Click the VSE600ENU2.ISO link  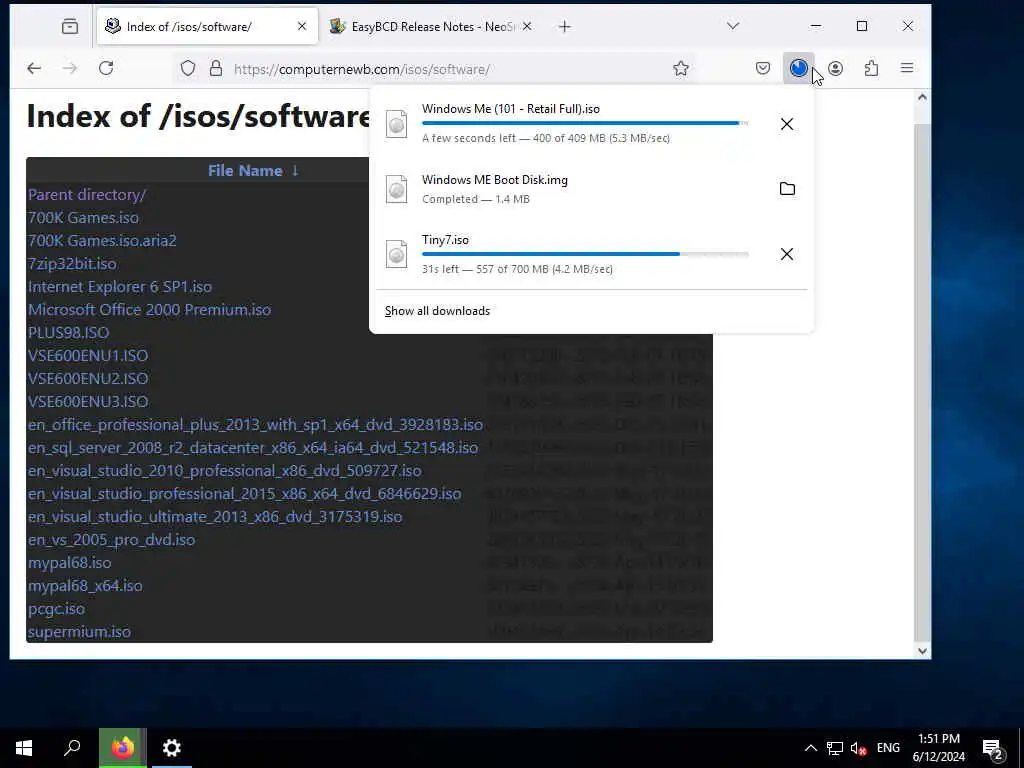pos(88,378)
